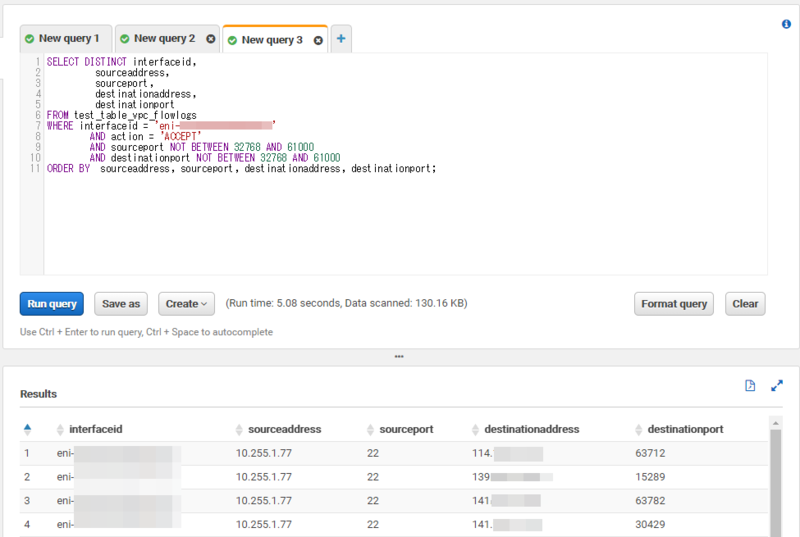Click scrollbar up arrow in results

click(x=776, y=423)
